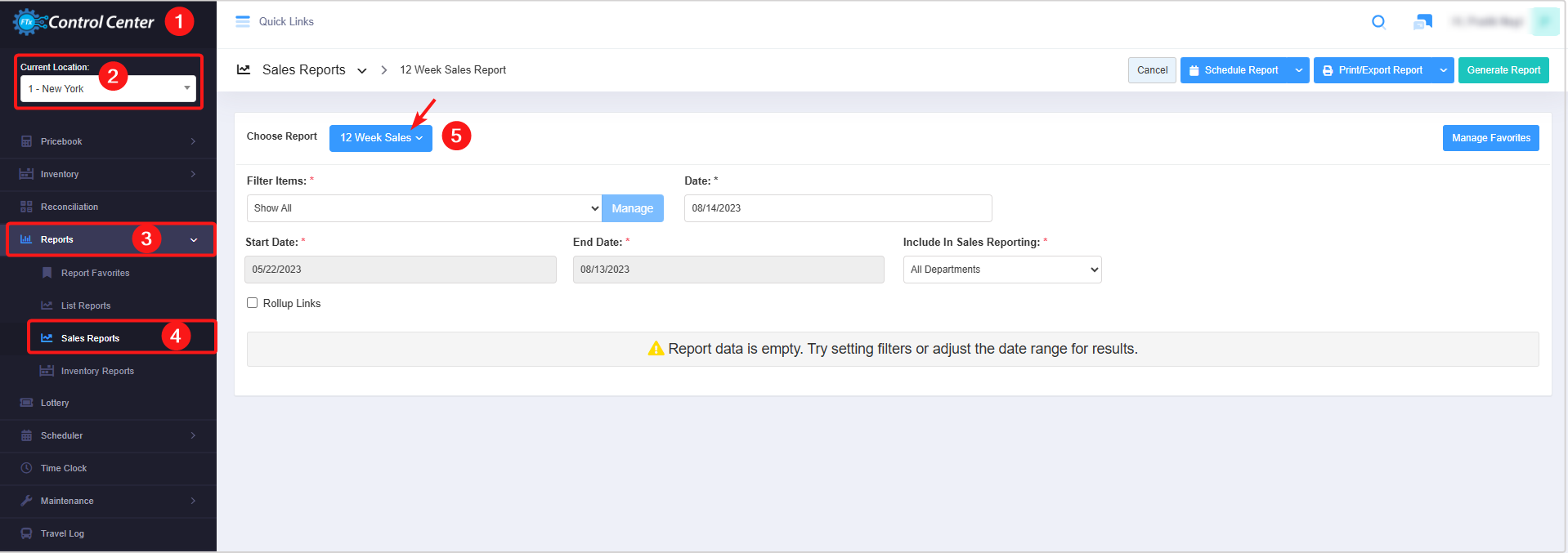This screenshot has height=553, width=1568.
Task: Expand Schedule Report dropdown arrow
Action: coord(1298,70)
